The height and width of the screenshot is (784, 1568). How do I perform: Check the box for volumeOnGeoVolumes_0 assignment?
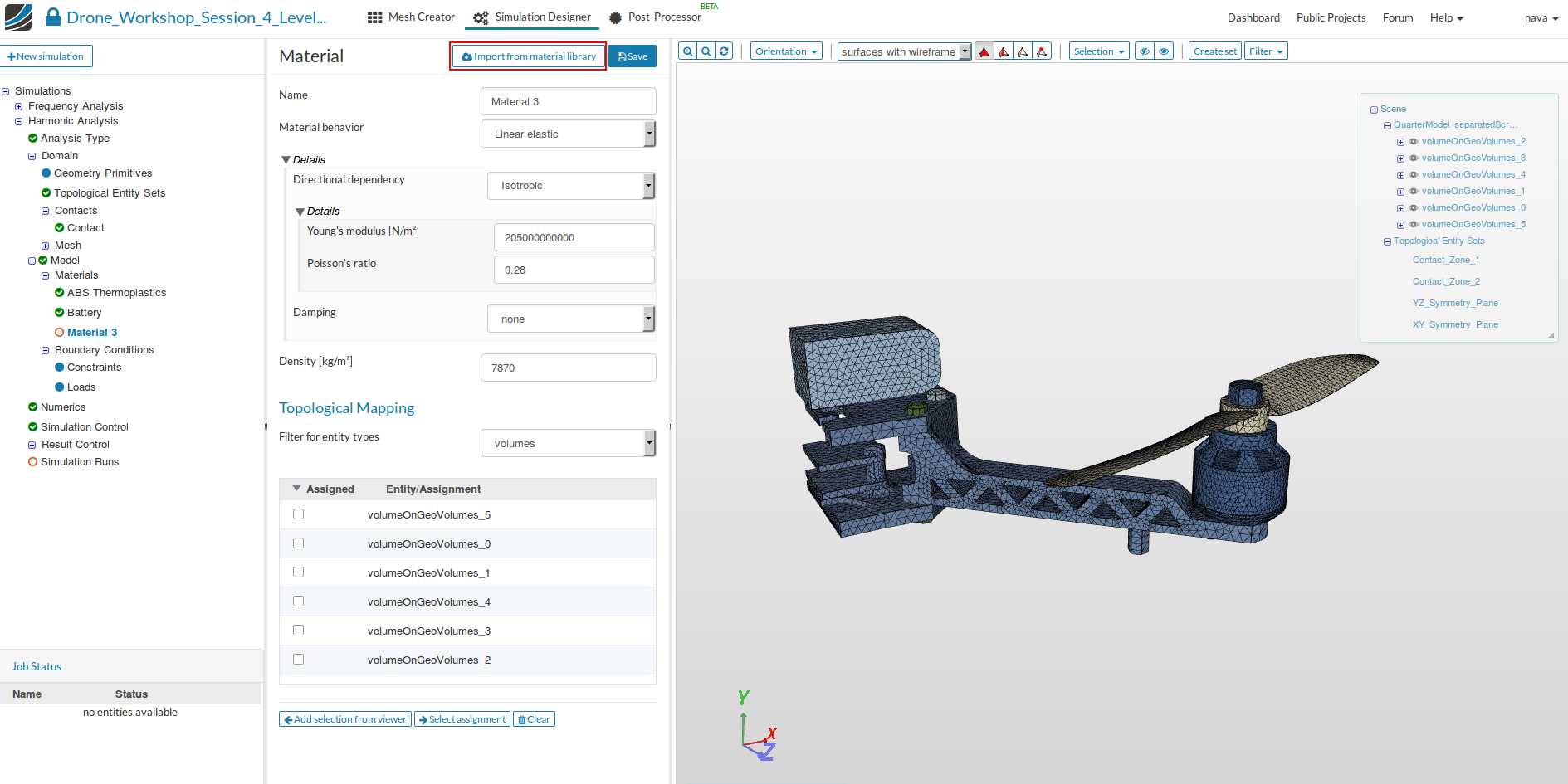click(299, 543)
